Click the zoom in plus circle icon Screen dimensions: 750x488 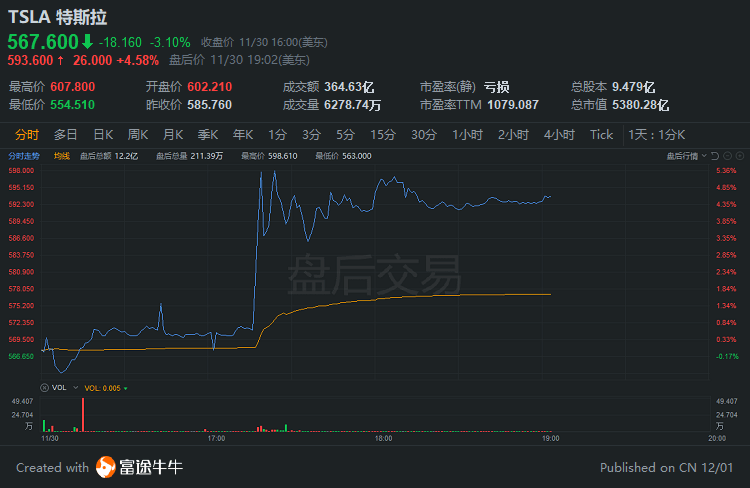(740, 156)
